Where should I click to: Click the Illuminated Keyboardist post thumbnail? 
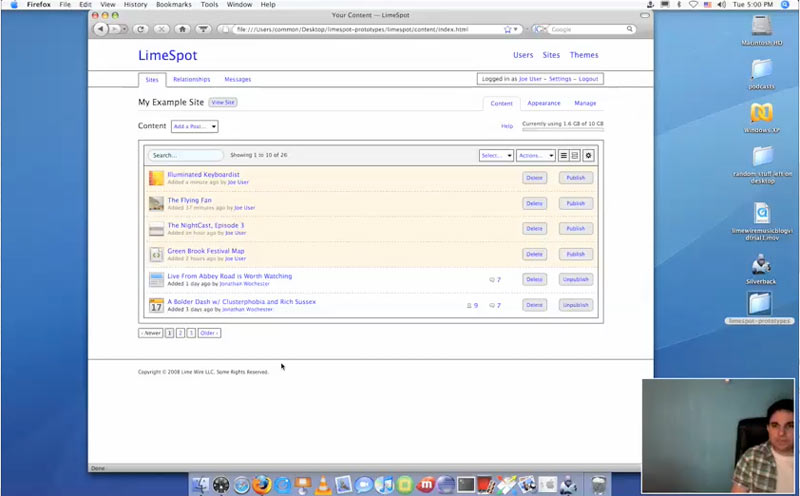point(156,178)
